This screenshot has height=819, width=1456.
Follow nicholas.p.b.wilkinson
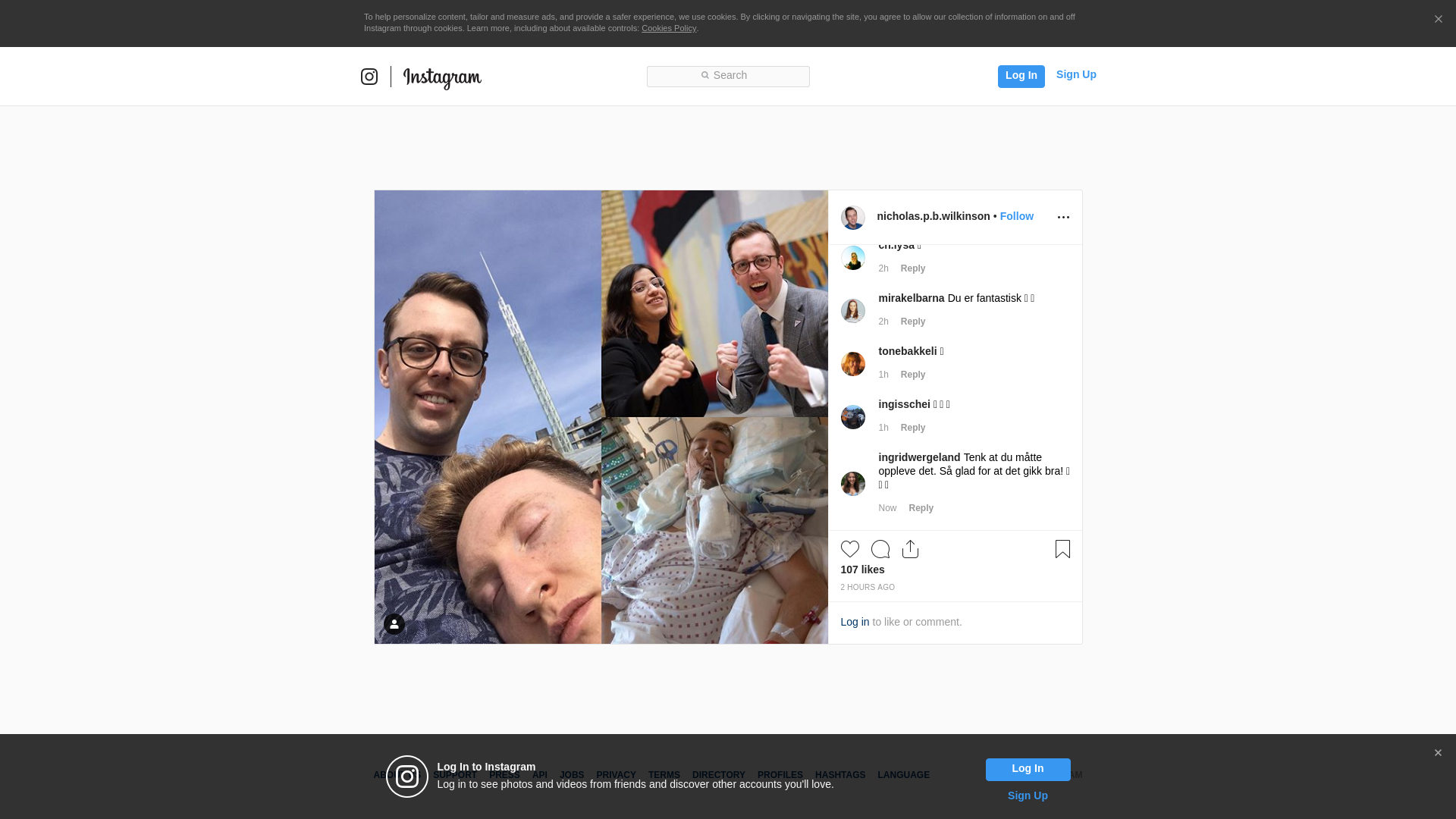pyautogui.click(x=1016, y=216)
